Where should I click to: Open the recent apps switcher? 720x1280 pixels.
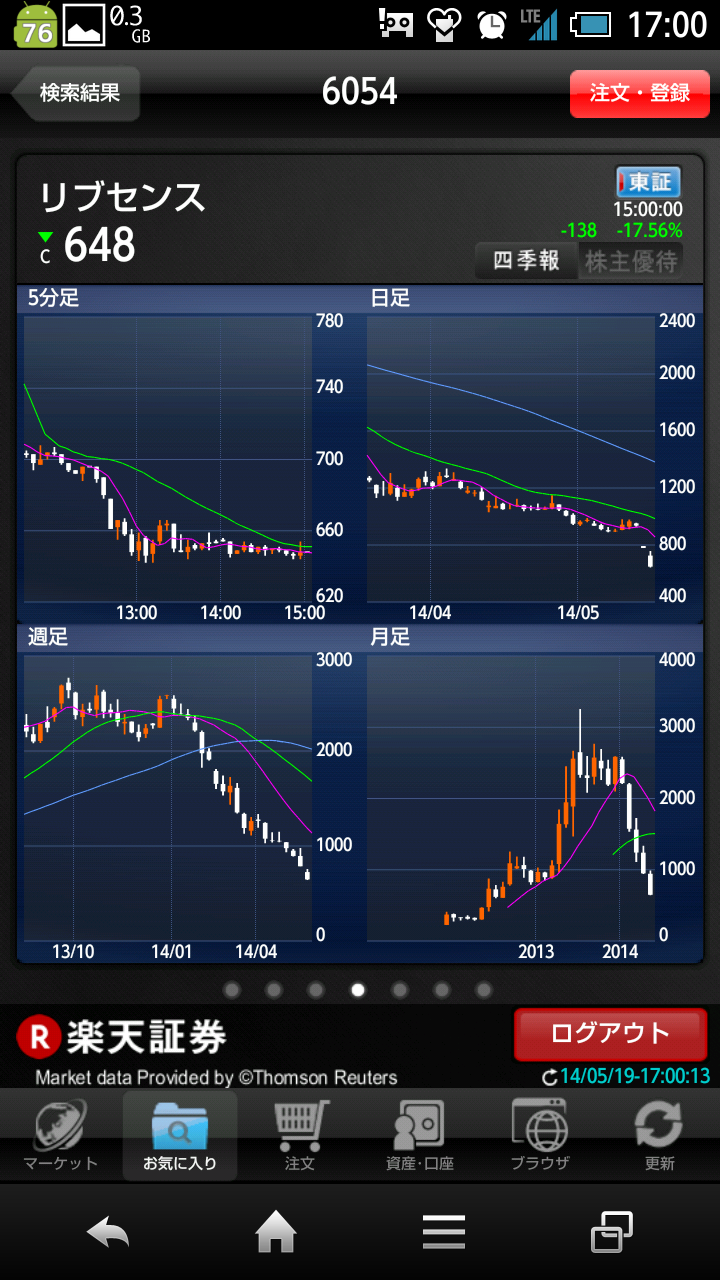611,1233
